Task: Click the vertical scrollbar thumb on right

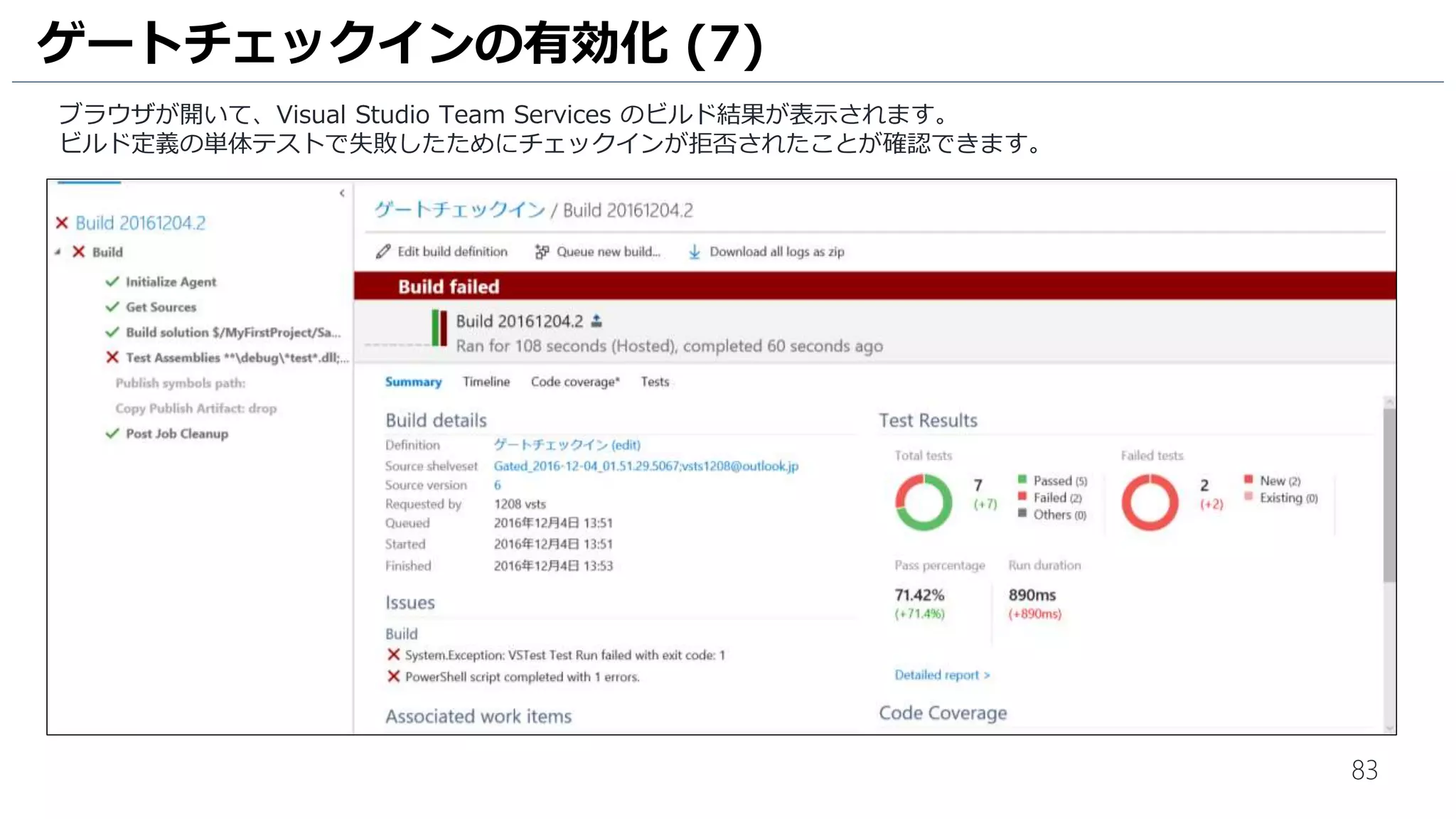Action: point(1389,496)
